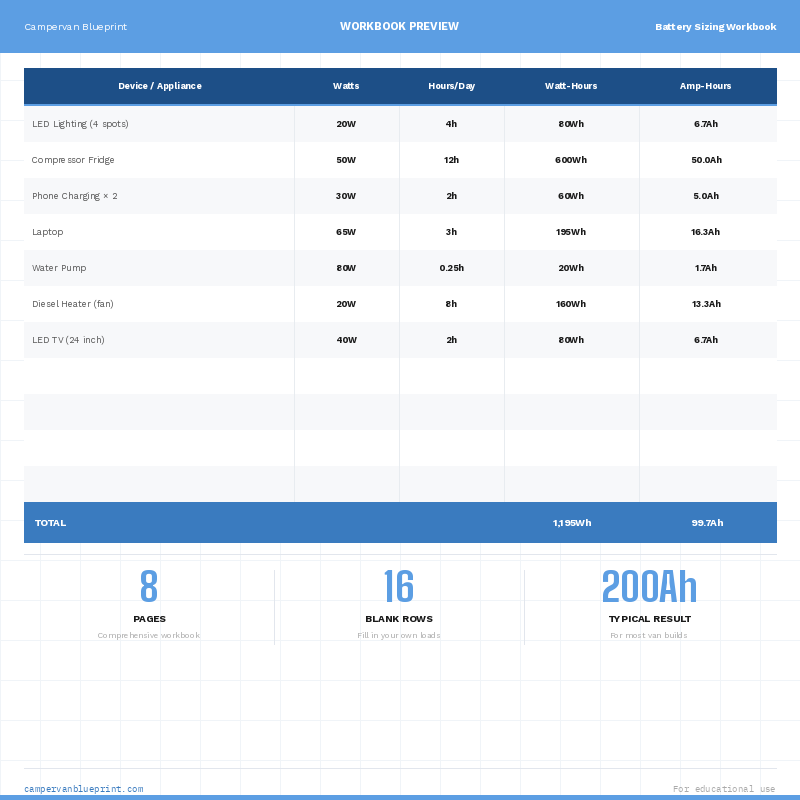Select the 1,195Wh total value
This screenshot has width=800, height=800.
(x=571, y=523)
